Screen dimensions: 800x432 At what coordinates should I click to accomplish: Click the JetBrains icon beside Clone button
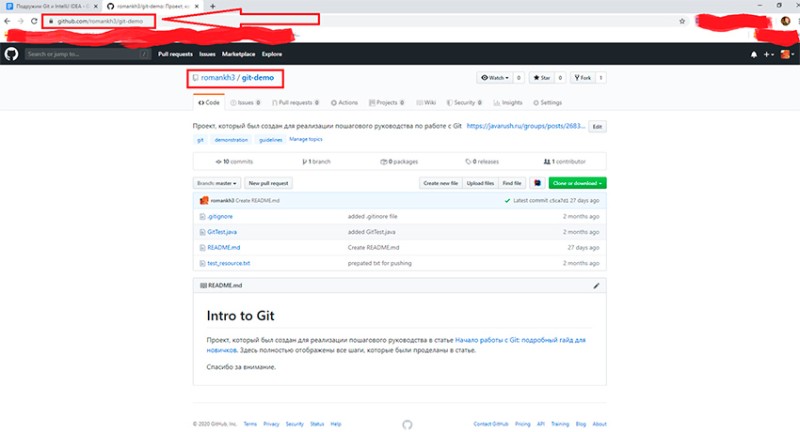537,183
